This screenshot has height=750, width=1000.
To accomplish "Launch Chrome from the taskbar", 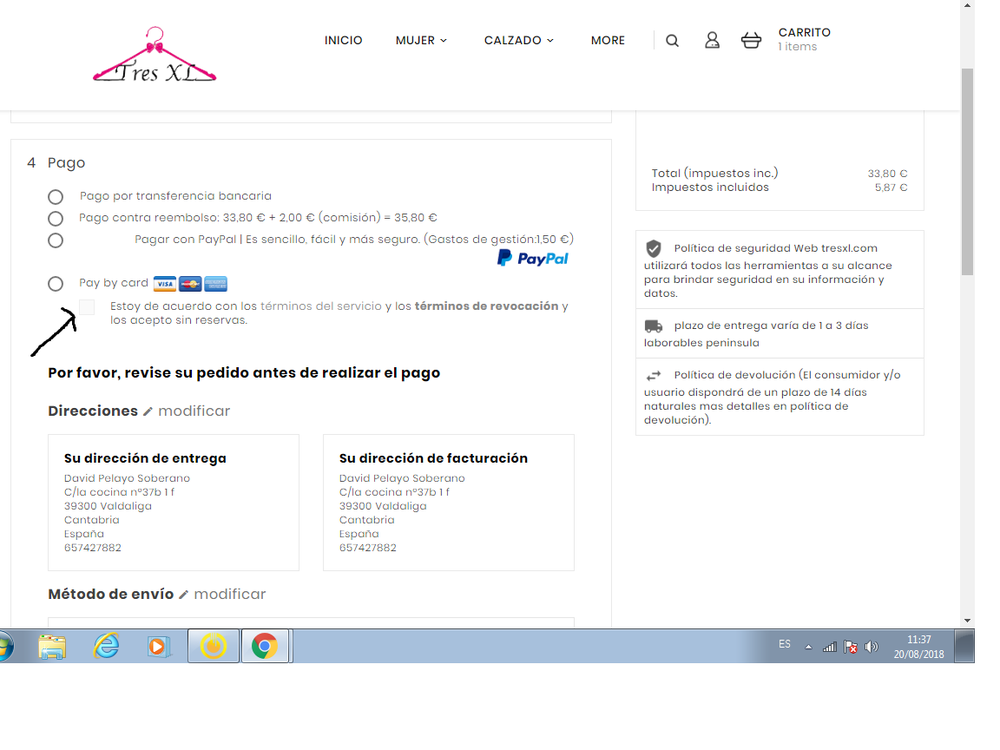I will pos(265,646).
